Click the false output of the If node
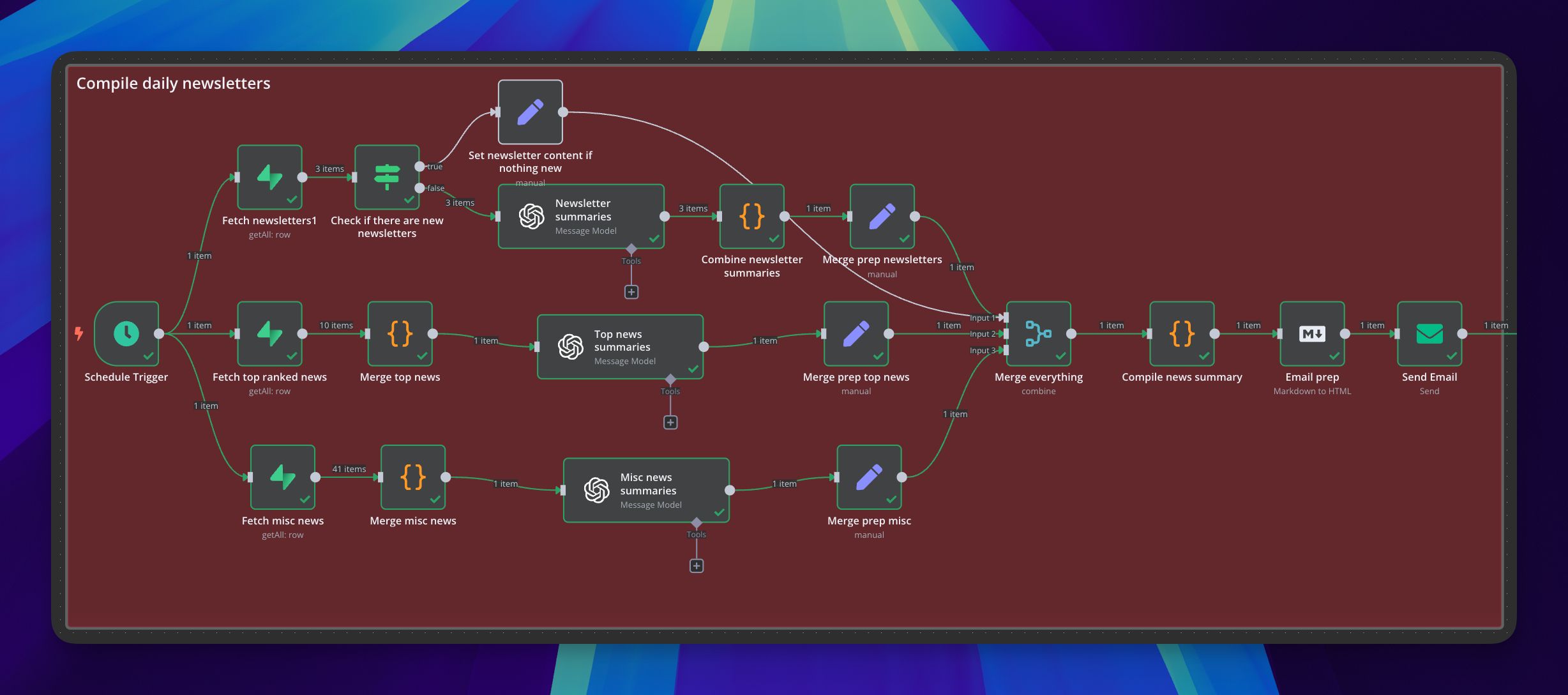The height and width of the screenshot is (695, 1568). (x=419, y=188)
